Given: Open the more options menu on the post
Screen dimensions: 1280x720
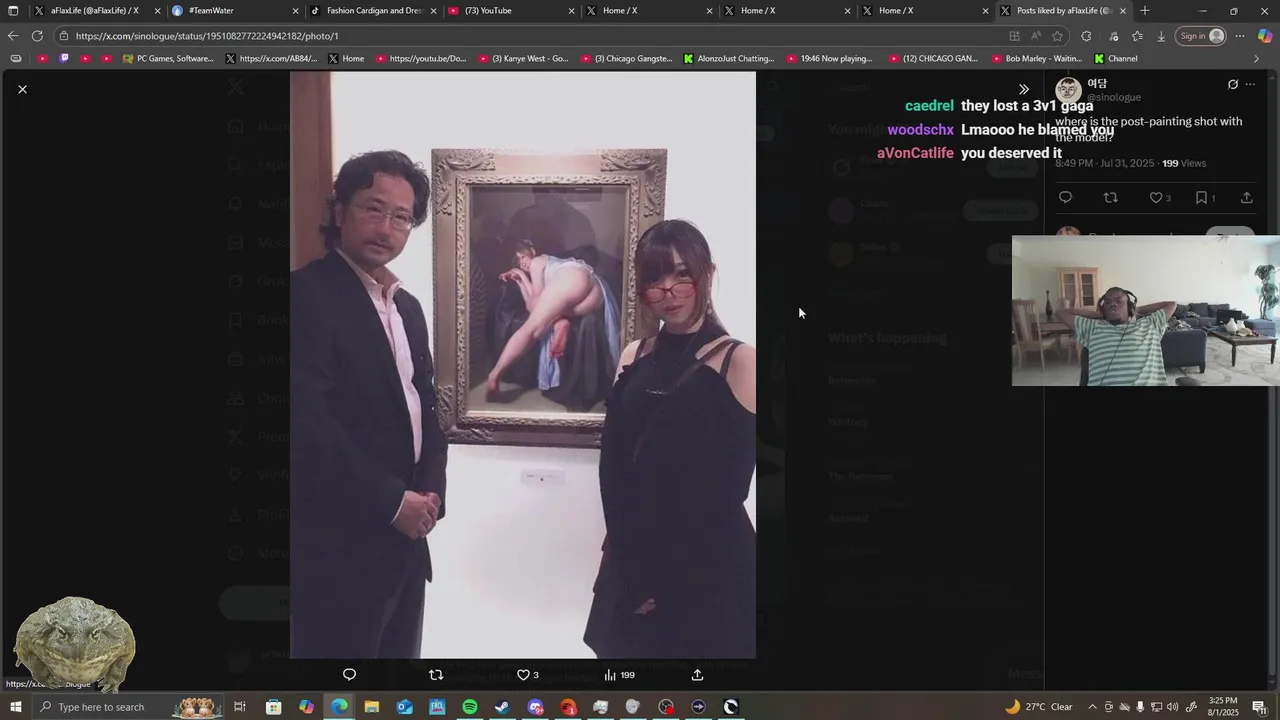Looking at the screenshot, I should (x=1250, y=85).
